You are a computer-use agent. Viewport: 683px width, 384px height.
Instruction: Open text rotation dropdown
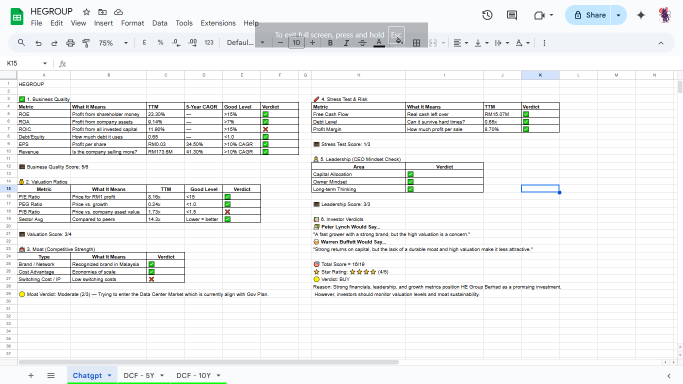(522, 43)
